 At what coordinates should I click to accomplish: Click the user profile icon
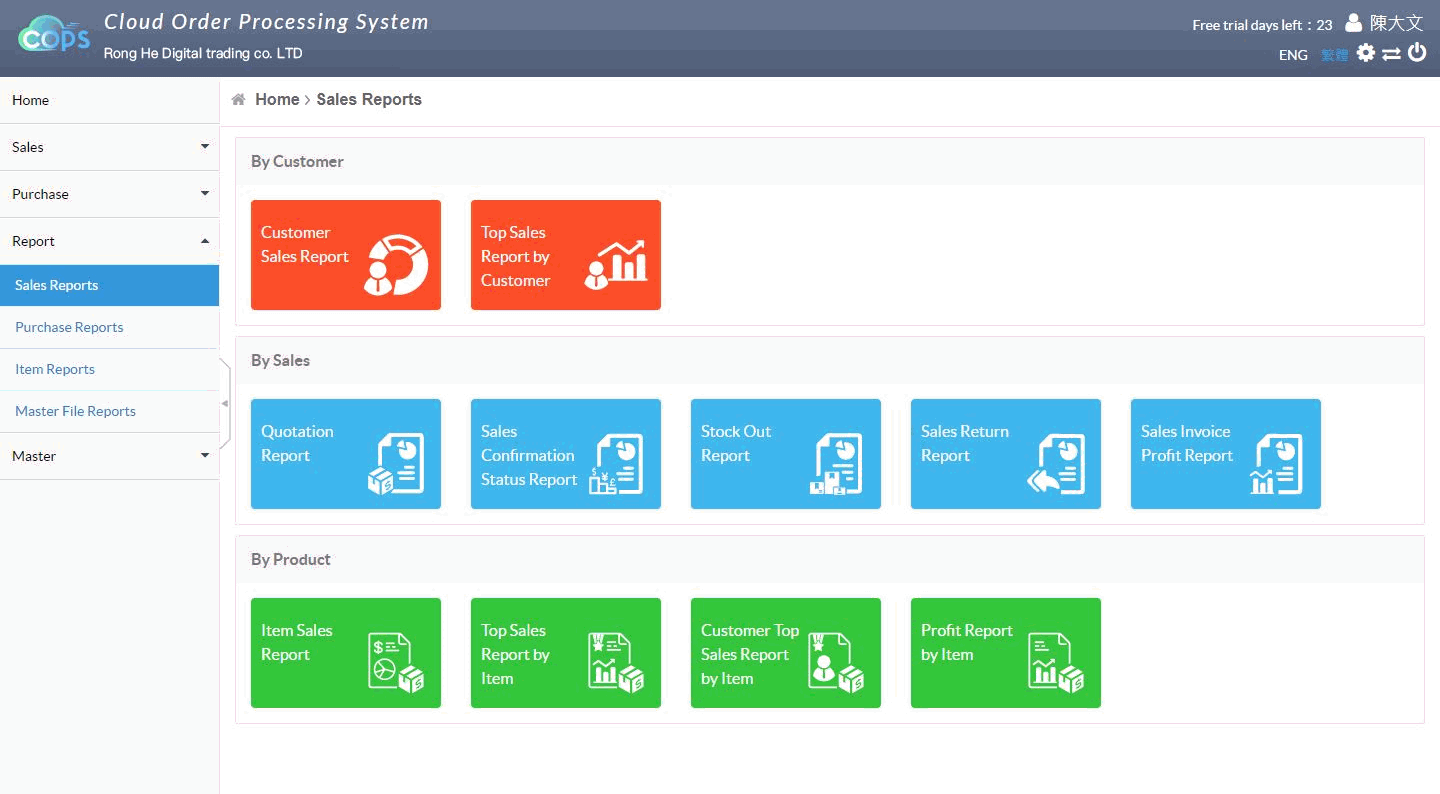pyautogui.click(x=1353, y=23)
